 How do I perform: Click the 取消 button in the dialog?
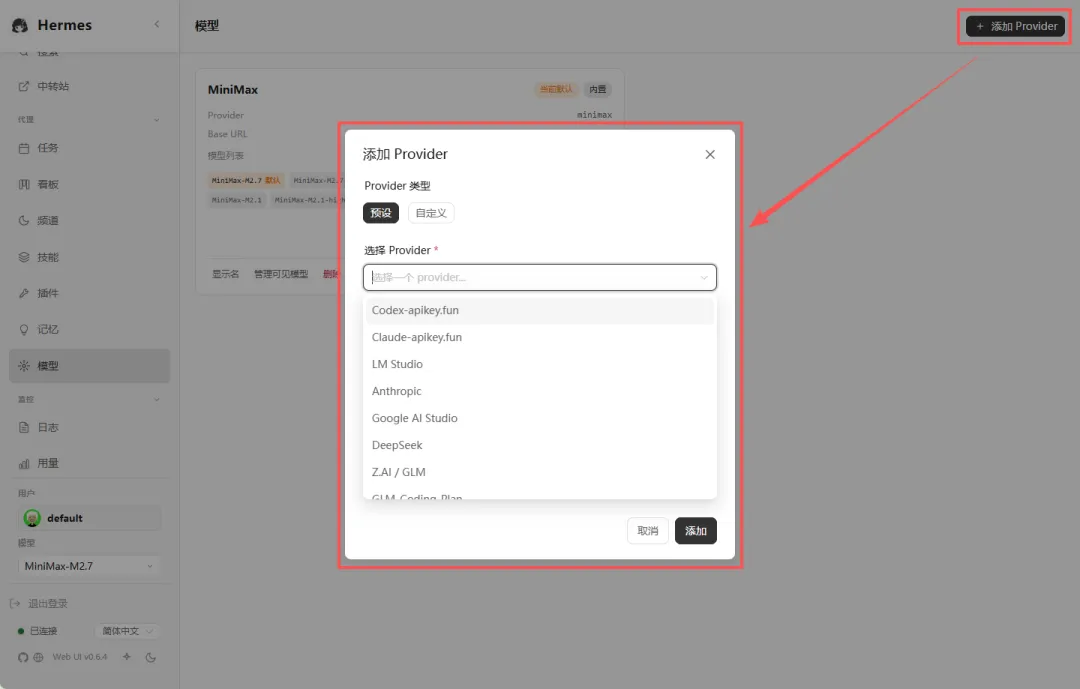tap(647, 531)
